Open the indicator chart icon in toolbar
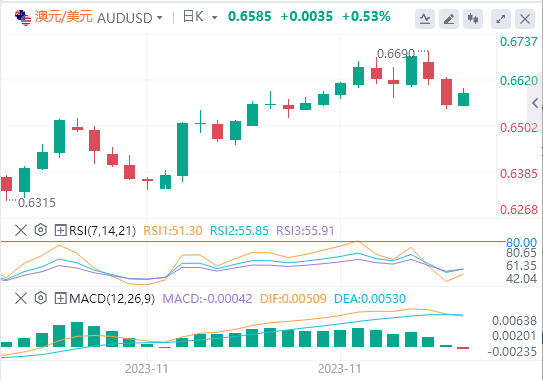Viewport: 543px width, 380px height. pos(425,19)
